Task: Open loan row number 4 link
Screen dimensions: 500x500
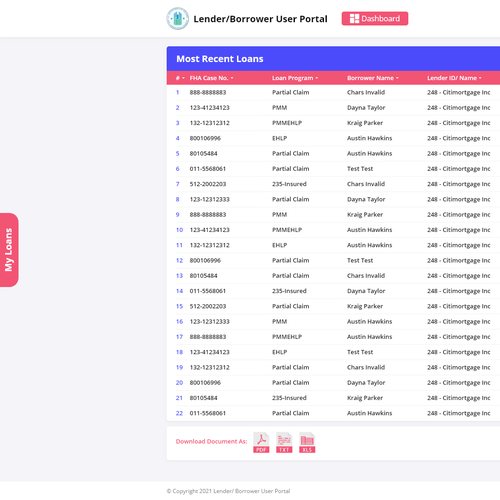Action: coord(178,138)
